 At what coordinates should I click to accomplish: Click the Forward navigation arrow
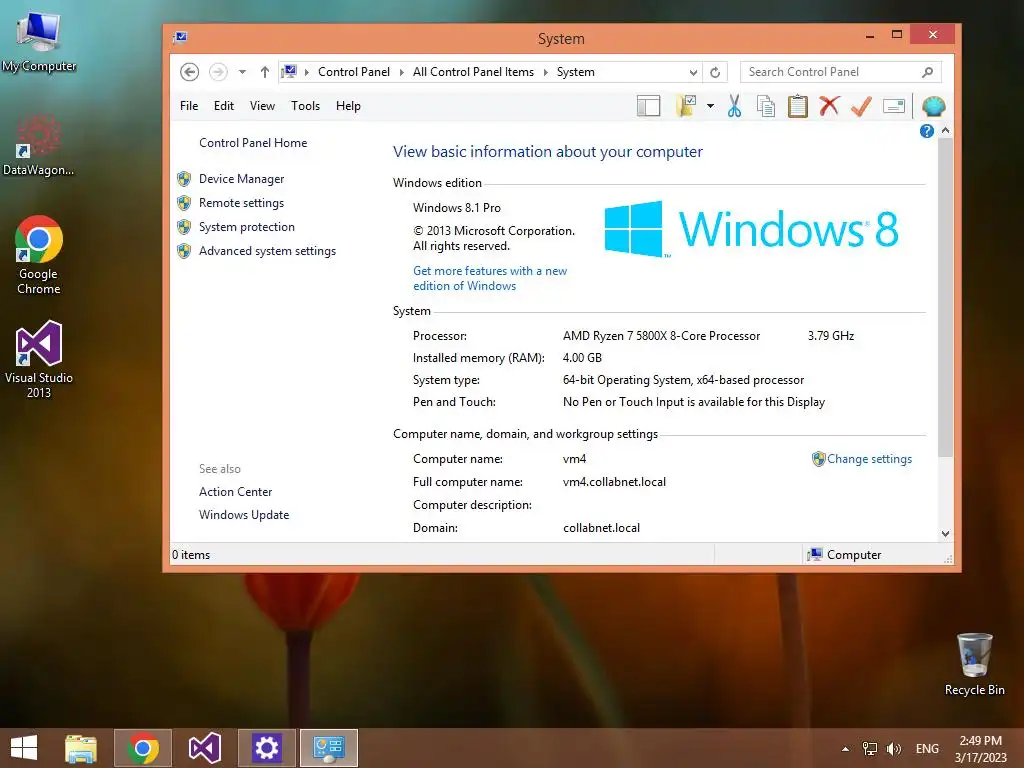coord(218,72)
